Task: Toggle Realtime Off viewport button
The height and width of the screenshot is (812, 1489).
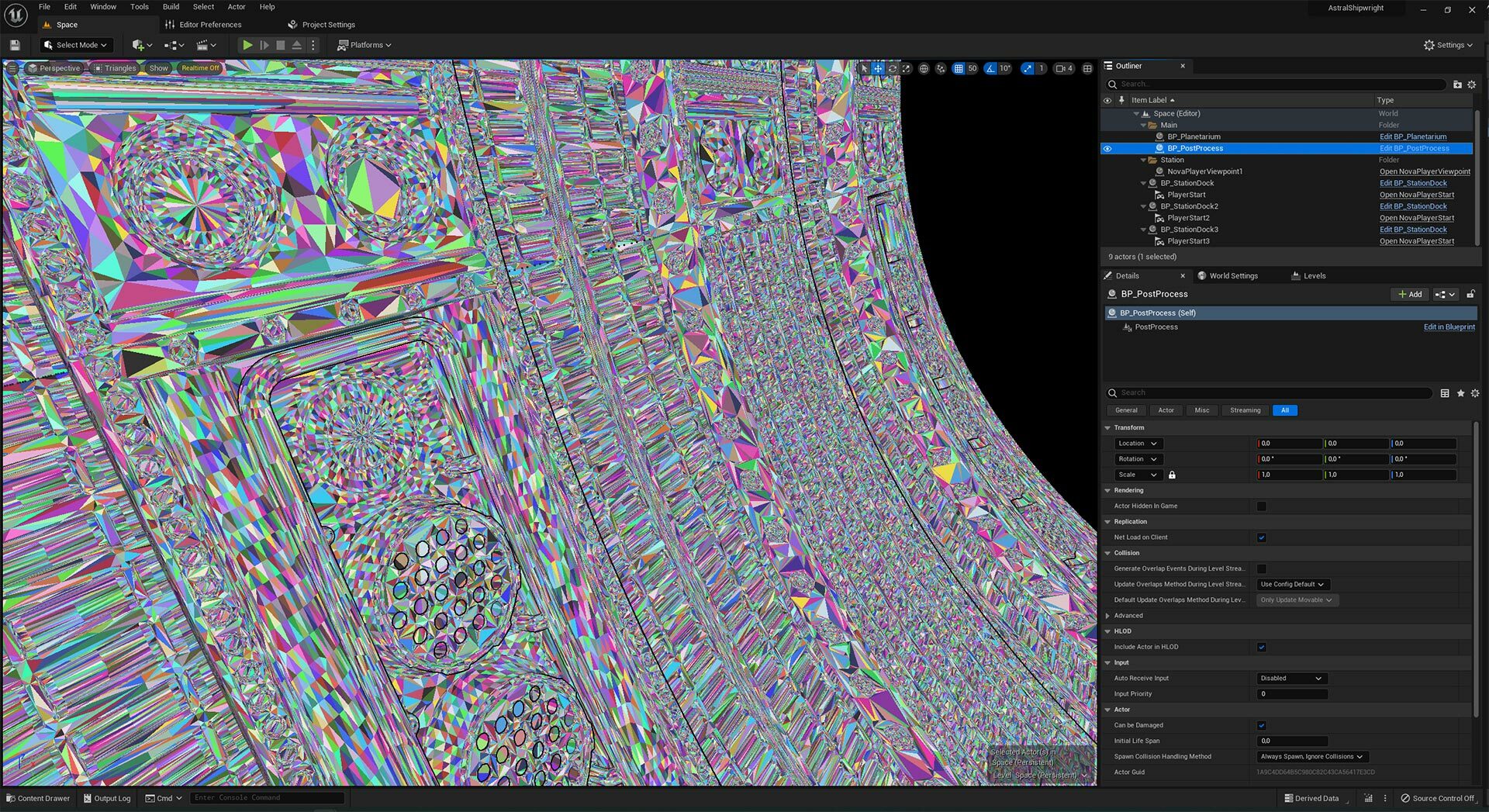Action: [200, 68]
